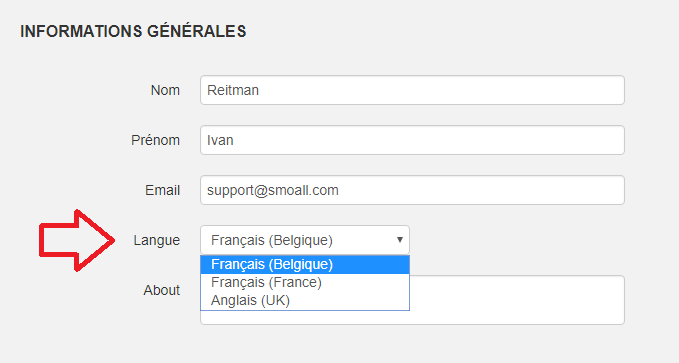Focus the Prénom input field

click(412, 140)
